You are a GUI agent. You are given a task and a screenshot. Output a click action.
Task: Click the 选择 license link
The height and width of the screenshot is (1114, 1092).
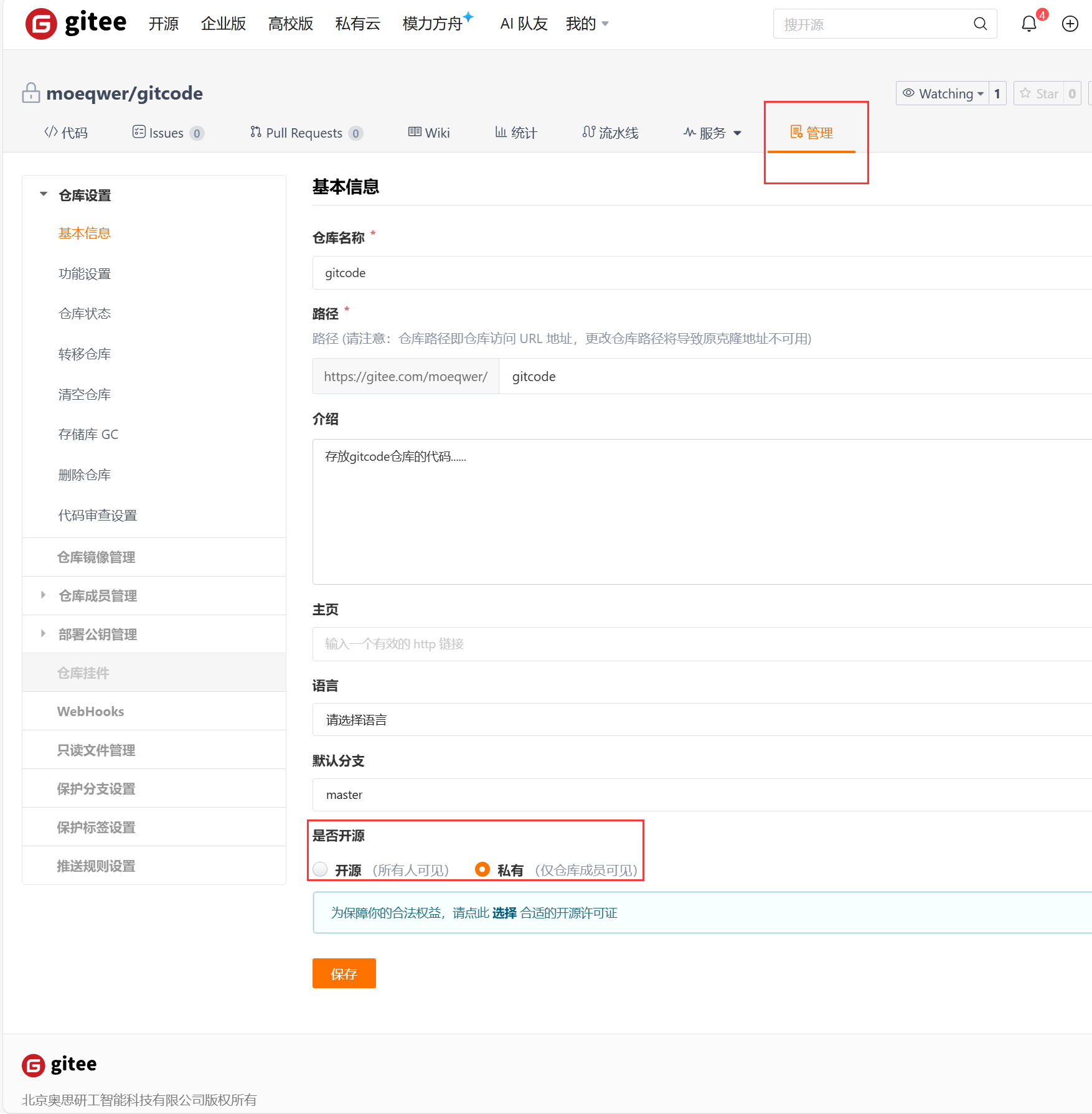(504, 913)
